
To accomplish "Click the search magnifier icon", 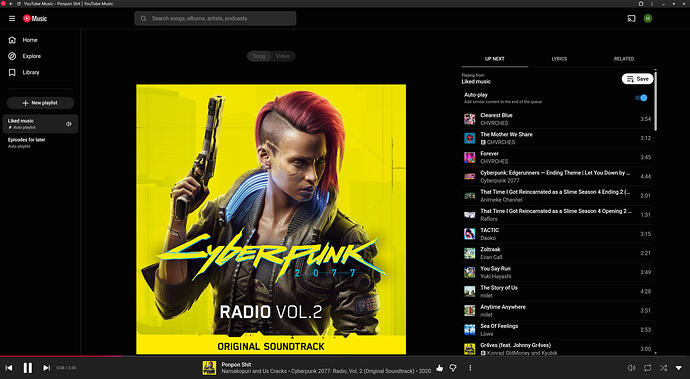I will tap(143, 18).
